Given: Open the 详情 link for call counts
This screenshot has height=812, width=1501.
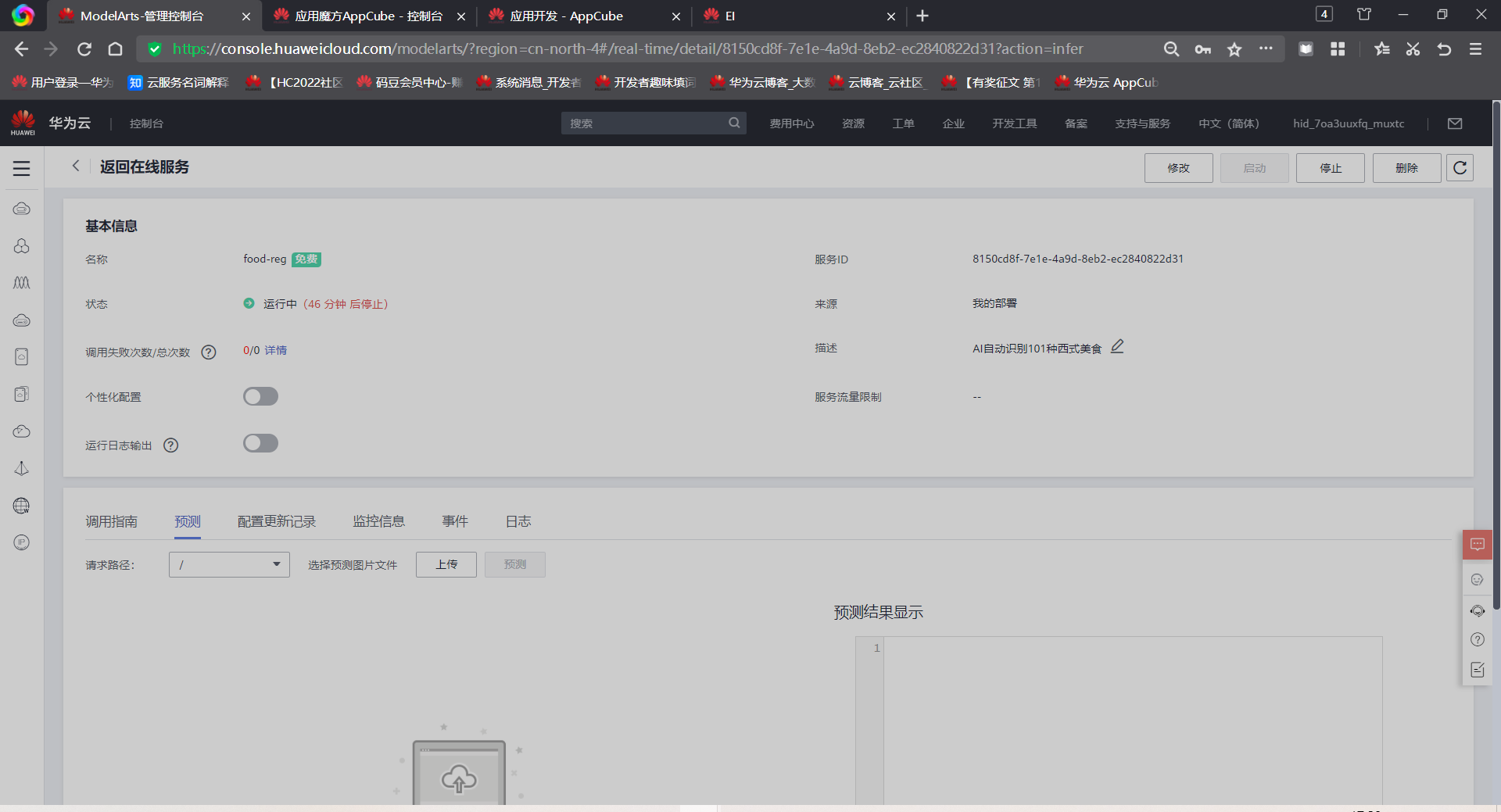Looking at the screenshot, I should pyautogui.click(x=275, y=350).
